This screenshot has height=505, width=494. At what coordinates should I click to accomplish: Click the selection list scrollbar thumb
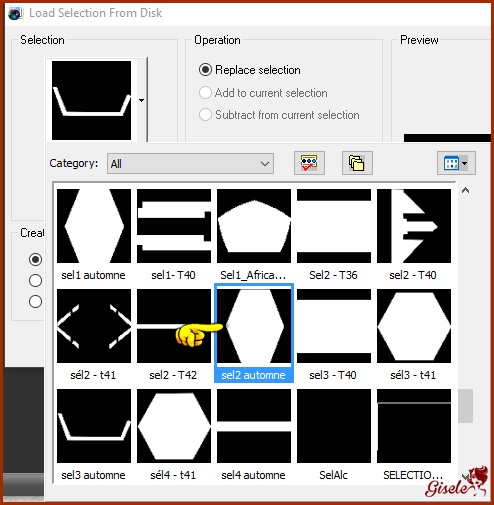click(x=465, y=406)
